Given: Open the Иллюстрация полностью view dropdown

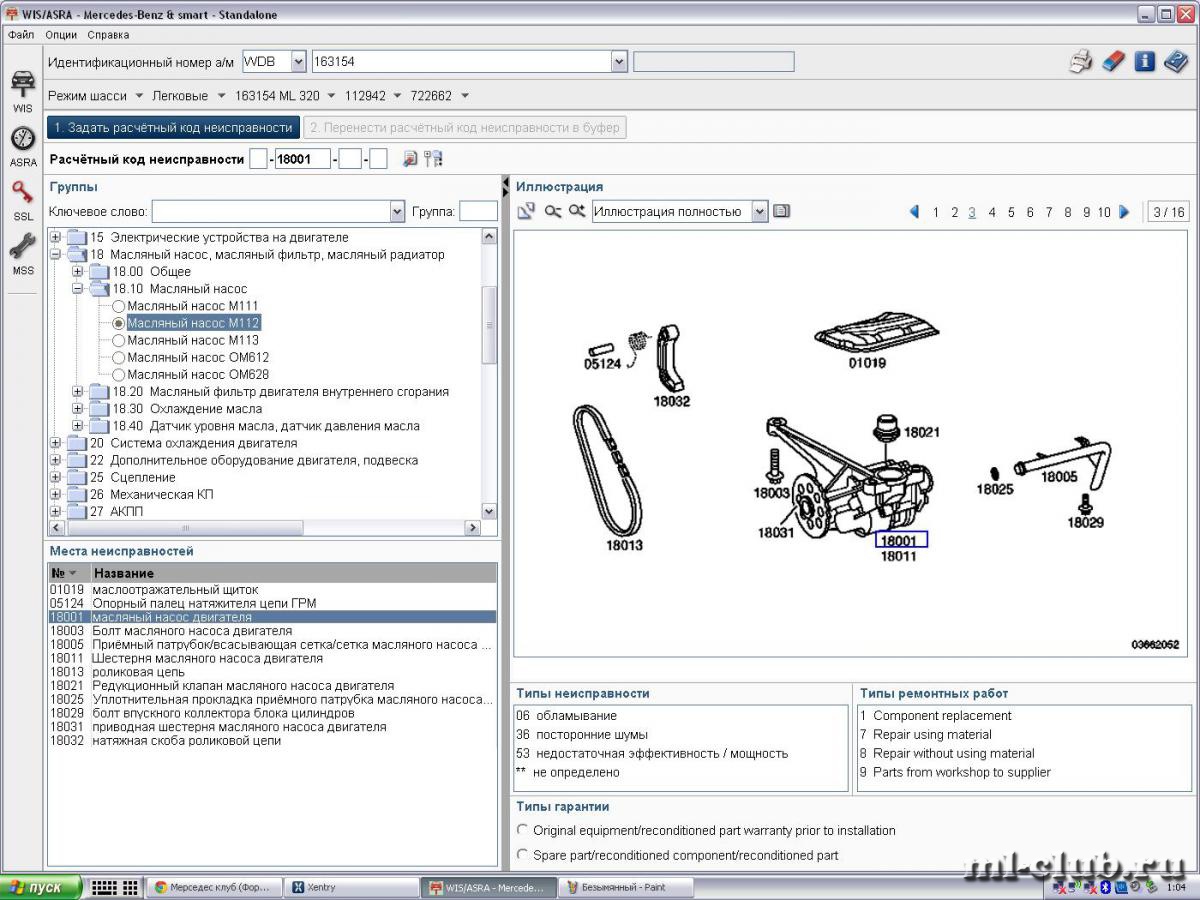Looking at the screenshot, I should coord(759,211).
